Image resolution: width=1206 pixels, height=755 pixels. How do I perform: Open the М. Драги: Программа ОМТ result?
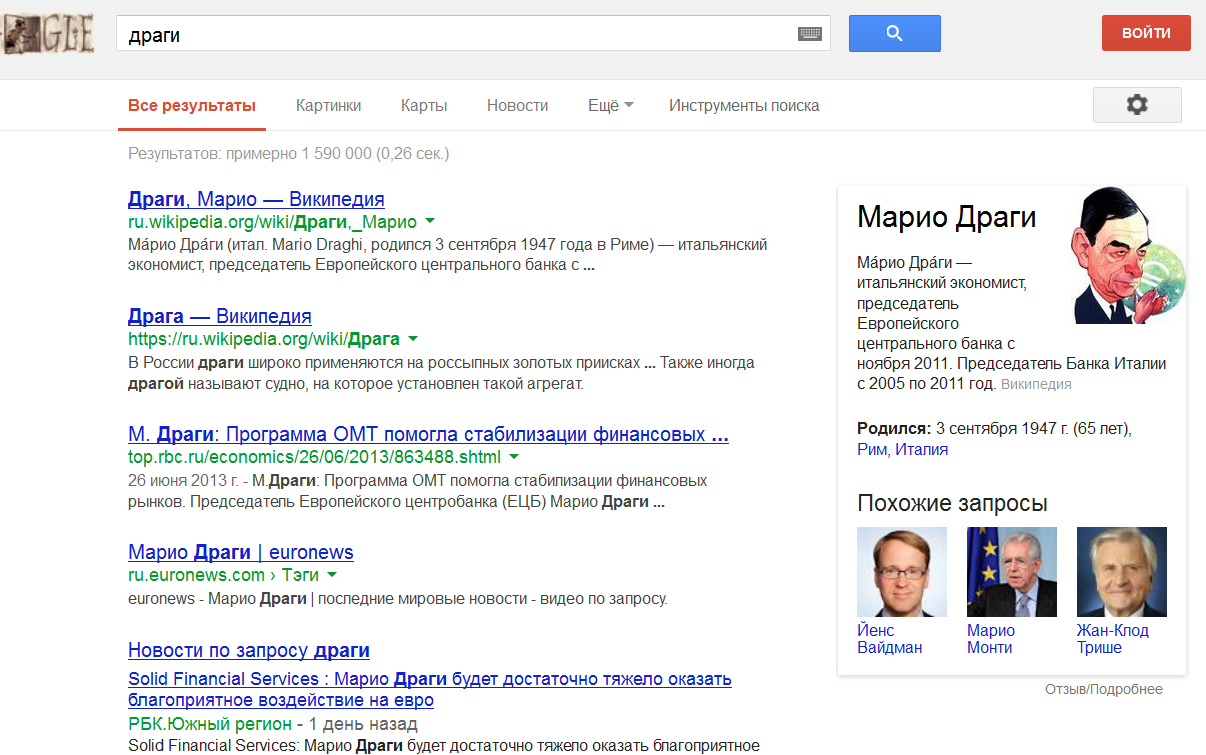(428, 435)
